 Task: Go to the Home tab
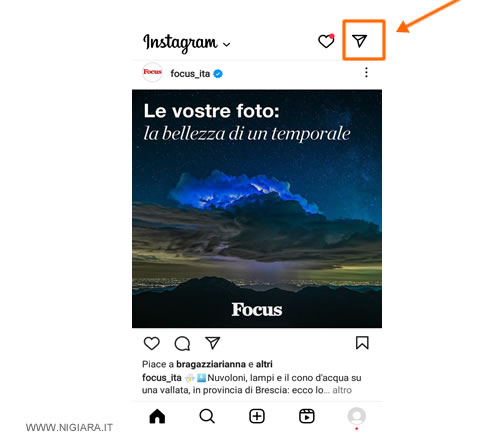click(157, 416)
